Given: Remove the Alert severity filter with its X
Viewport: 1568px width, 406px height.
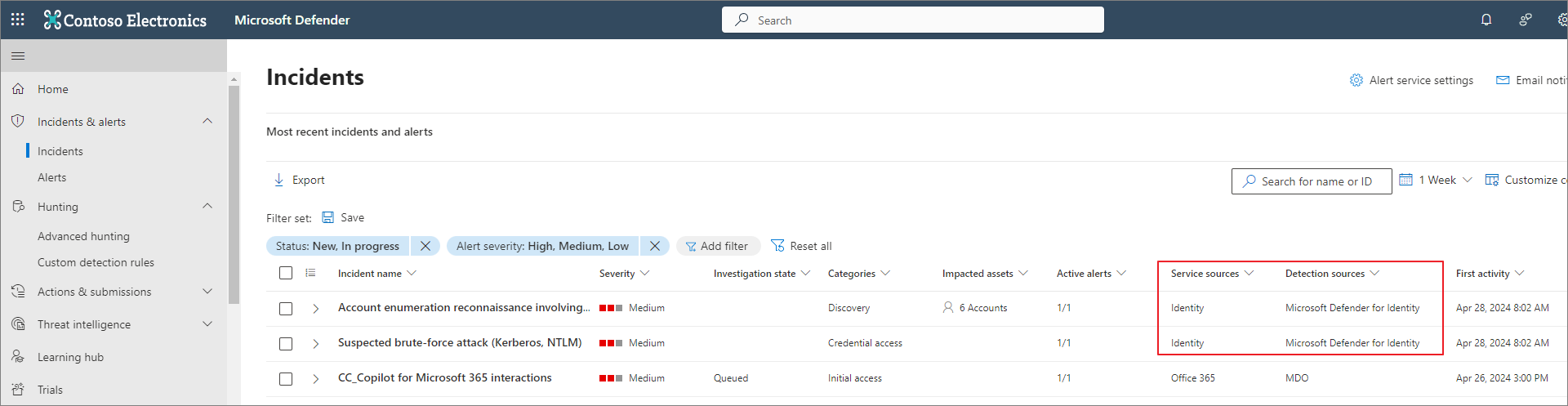Looking at the screenshot, I should (x=655, y=246).
